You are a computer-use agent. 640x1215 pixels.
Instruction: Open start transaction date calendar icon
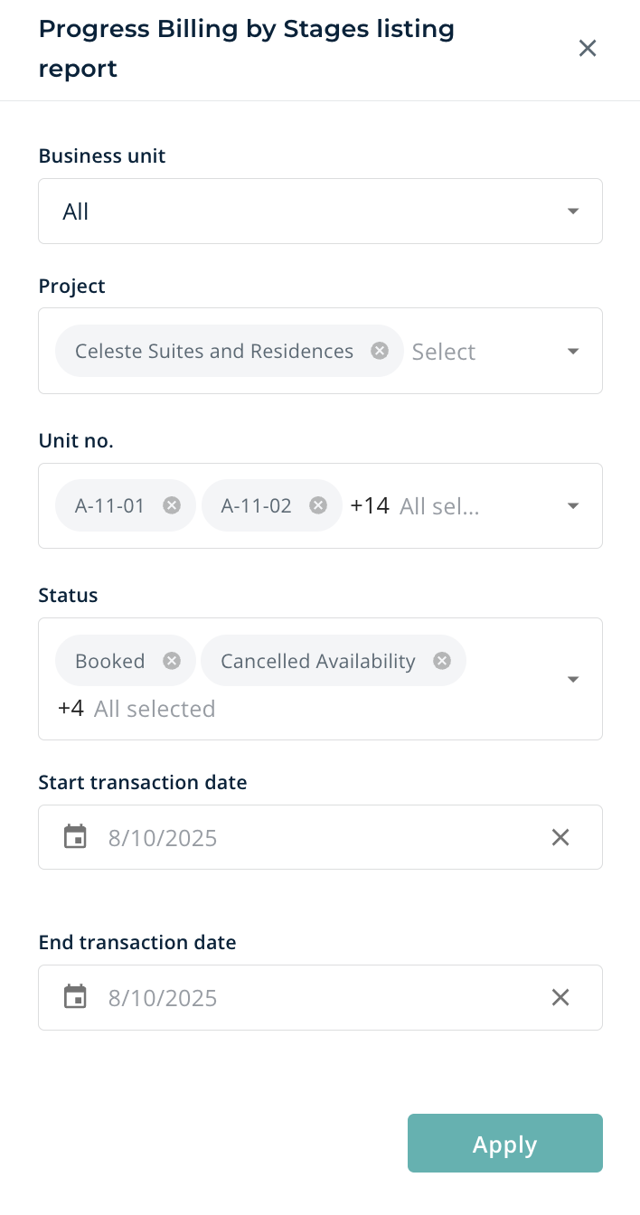point(75,837)
